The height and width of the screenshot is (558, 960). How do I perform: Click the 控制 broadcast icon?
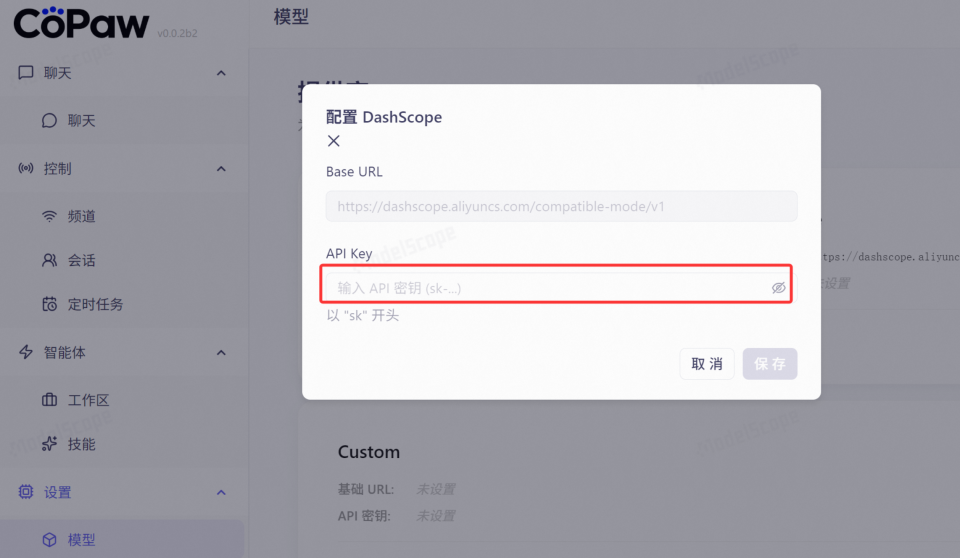[x=26, y=168]
